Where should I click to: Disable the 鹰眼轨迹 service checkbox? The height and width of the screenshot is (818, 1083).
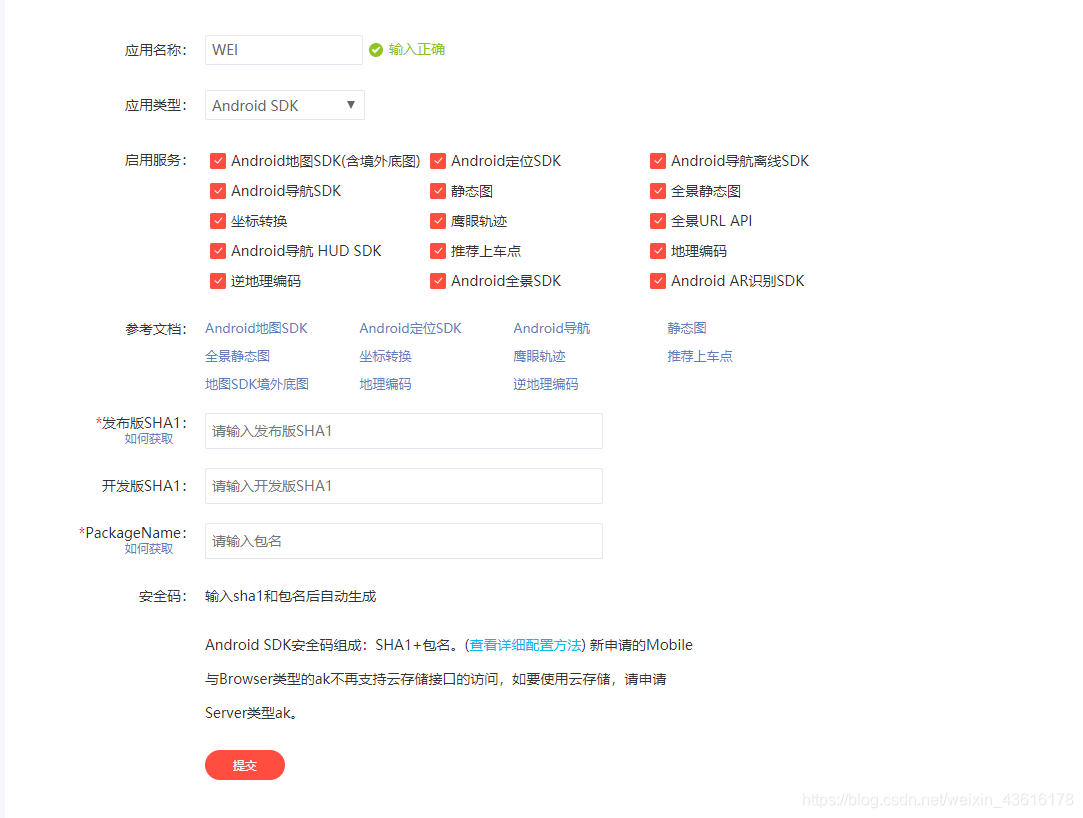pyautogui.click(x=437, y=221)
